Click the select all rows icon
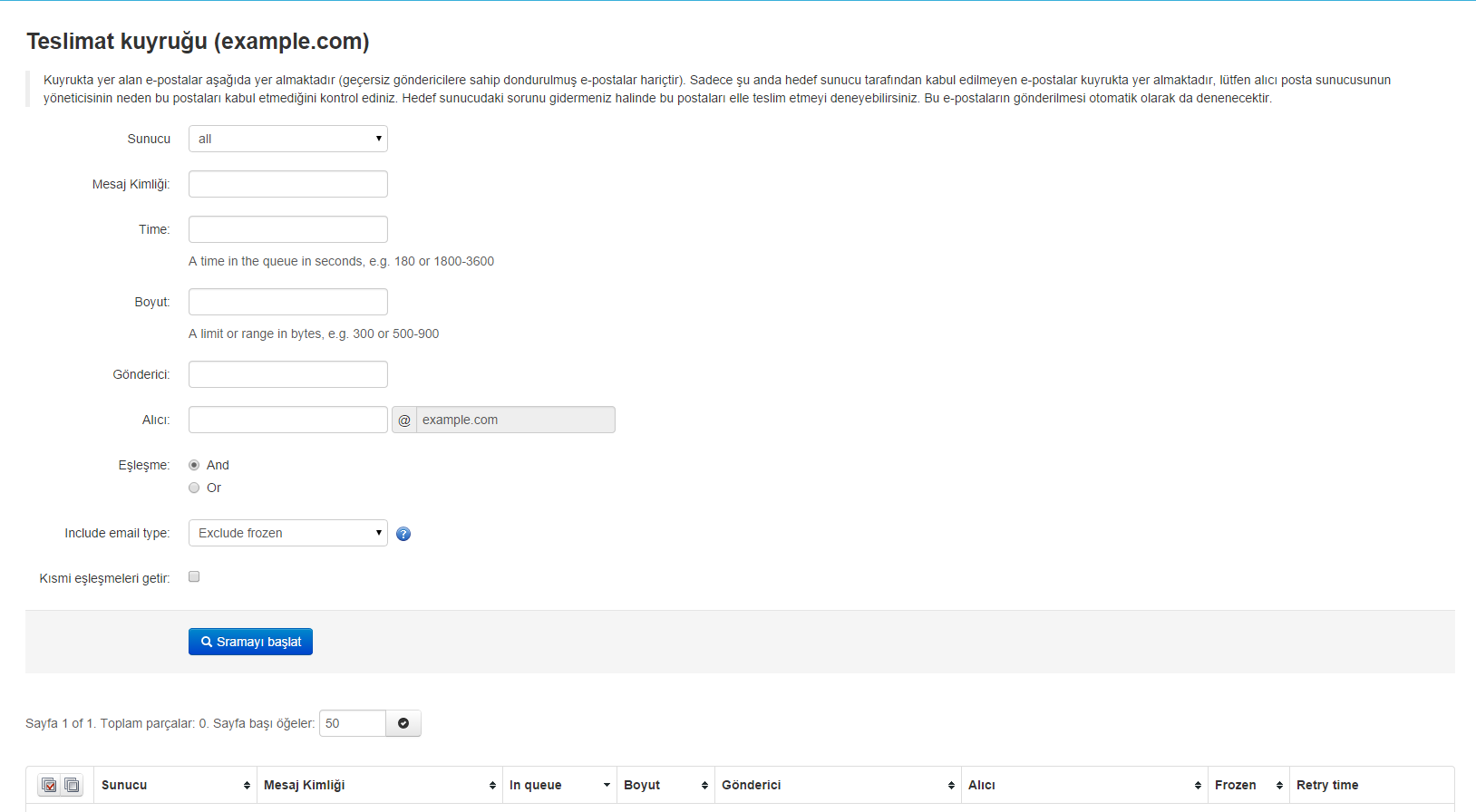 [x=49, y=786]
